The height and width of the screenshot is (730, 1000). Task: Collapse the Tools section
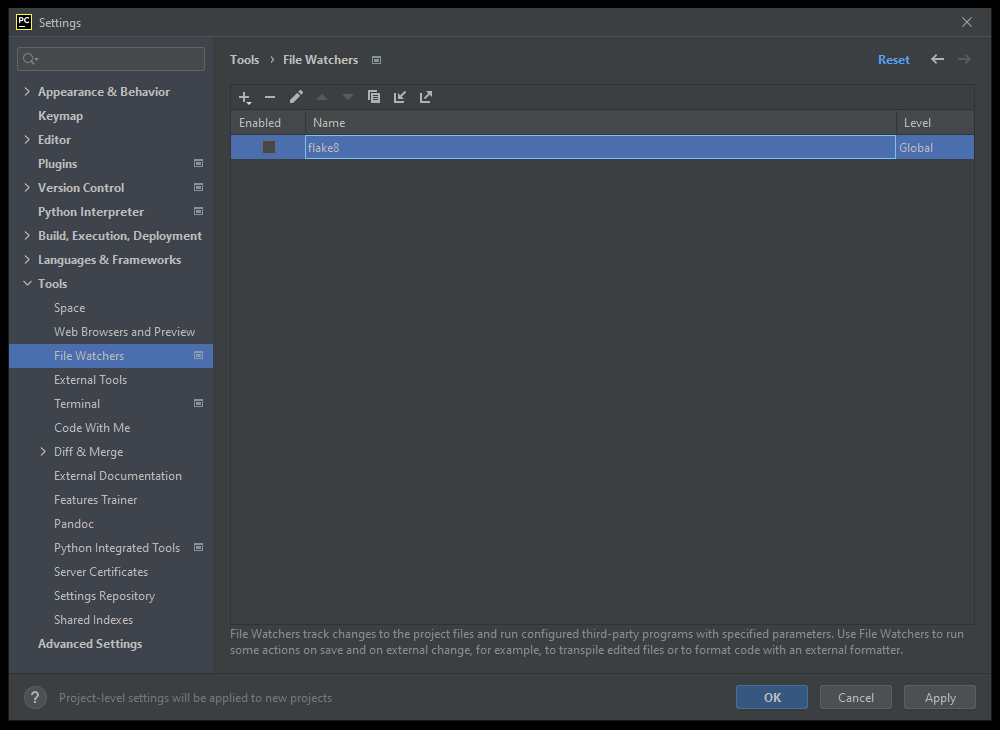tap(27, 284)
